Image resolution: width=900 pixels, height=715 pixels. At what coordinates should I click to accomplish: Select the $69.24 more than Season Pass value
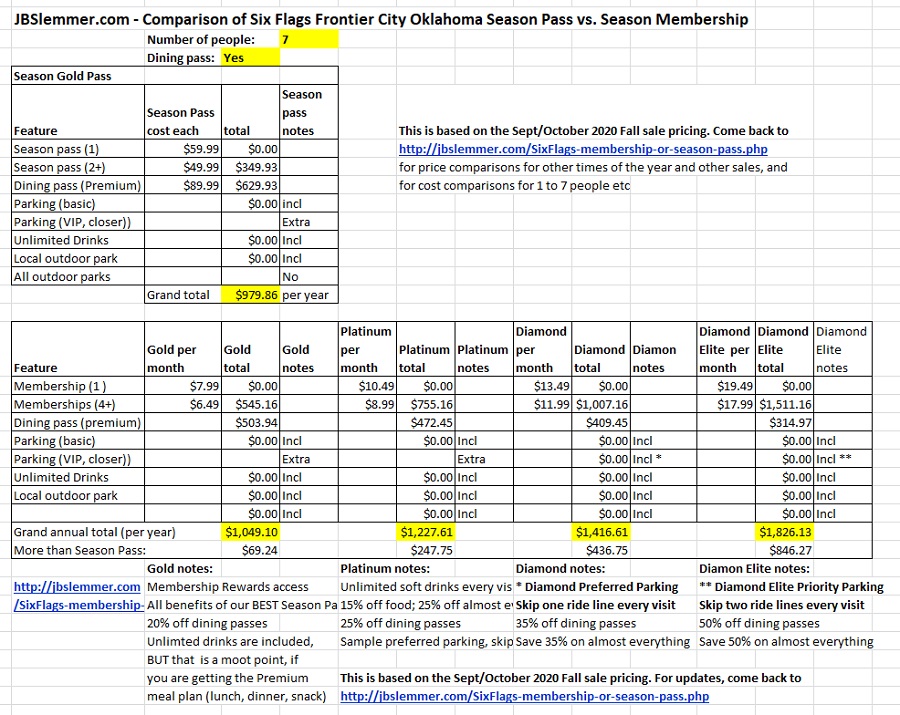[251, 550]
